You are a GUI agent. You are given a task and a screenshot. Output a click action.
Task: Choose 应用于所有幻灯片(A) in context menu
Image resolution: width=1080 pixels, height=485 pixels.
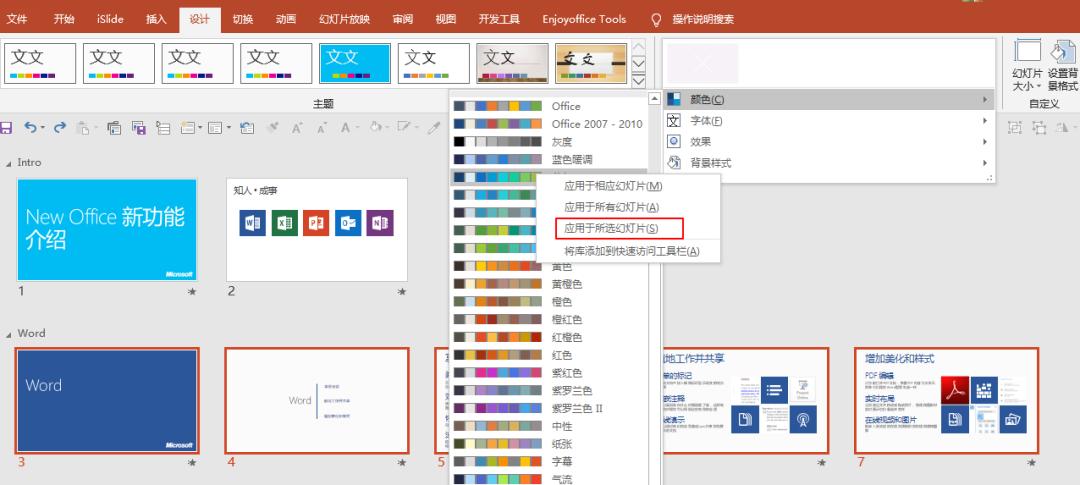627,207
